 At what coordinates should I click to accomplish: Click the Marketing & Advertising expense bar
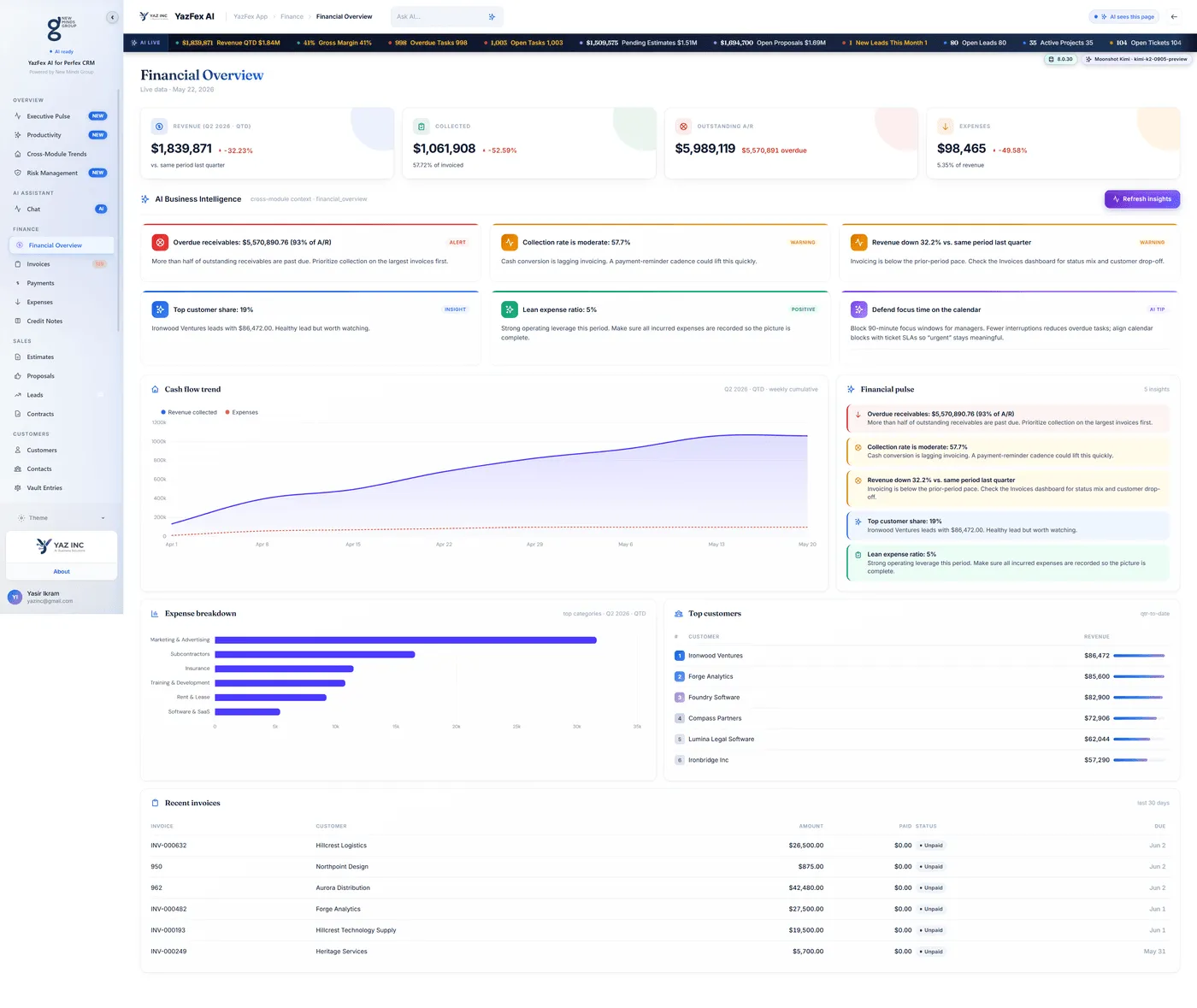point(405,640)
